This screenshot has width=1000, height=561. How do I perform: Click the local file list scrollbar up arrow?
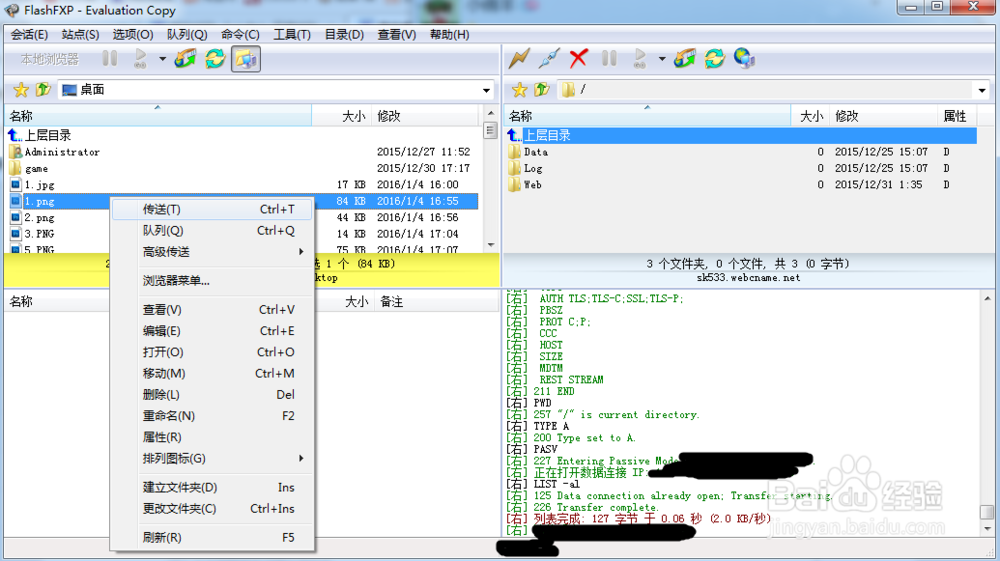pyautogui.click(x=490, y=113)
